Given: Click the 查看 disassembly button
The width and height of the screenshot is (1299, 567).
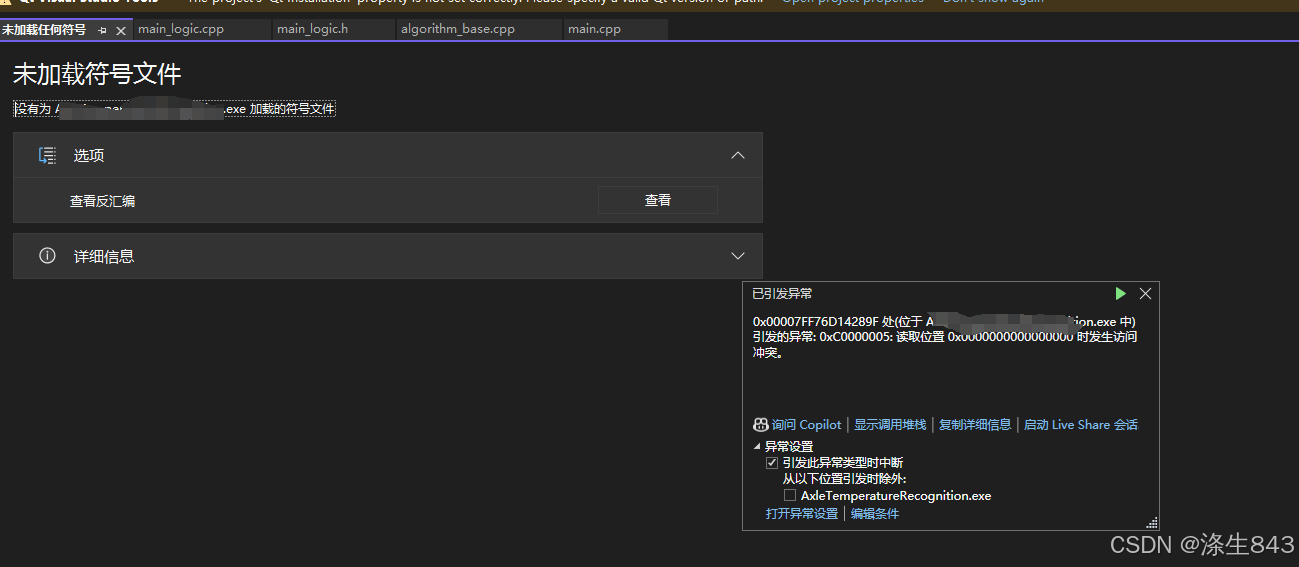Looking at the screenshot, I should click(658, 200).
